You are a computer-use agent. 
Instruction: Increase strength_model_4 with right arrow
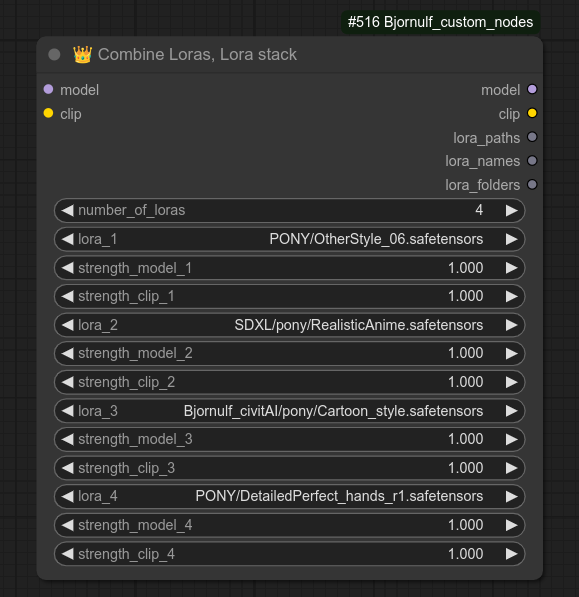tap(512, 525)
